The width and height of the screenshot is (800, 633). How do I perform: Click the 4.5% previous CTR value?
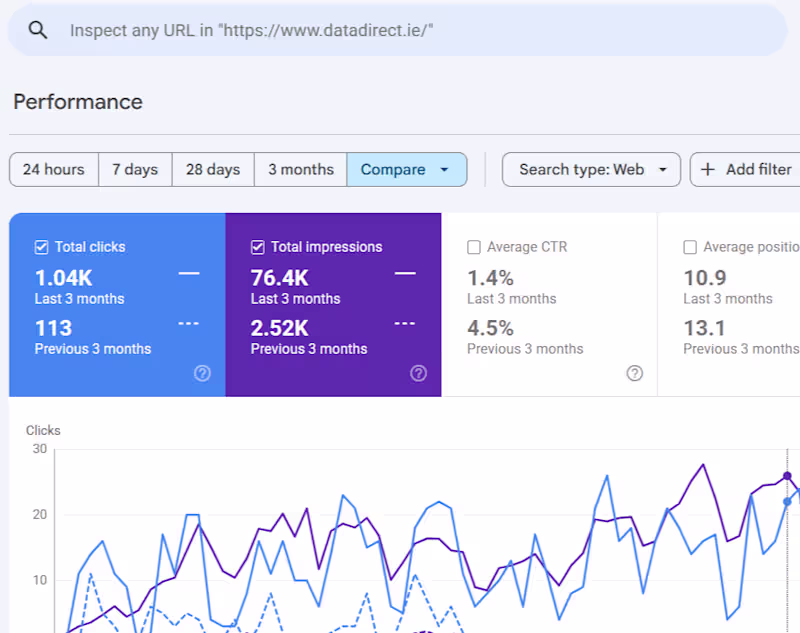pyautogui.click(x=490, y=328)
